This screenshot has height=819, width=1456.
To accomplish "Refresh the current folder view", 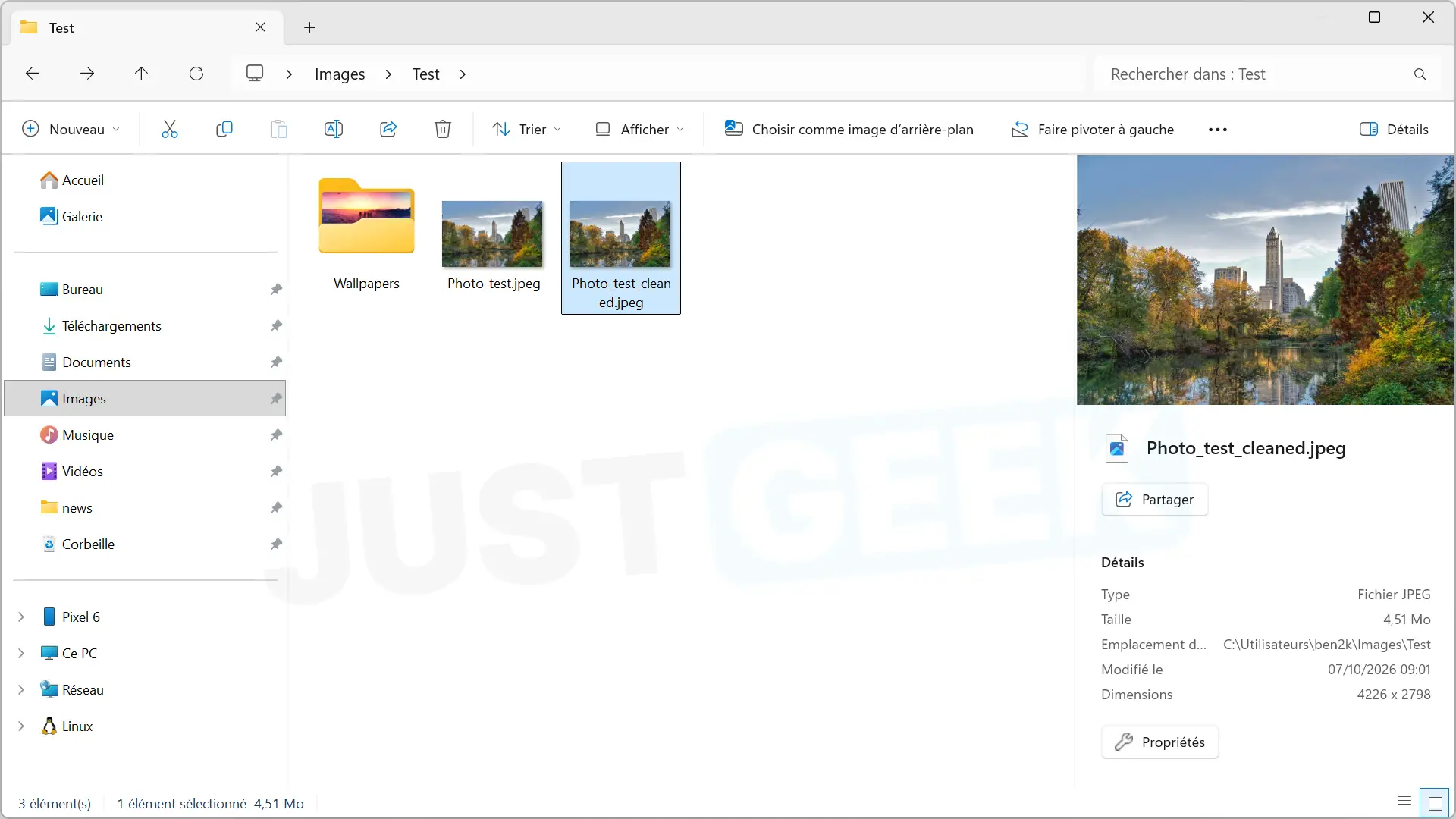I will tap(196, 74).
